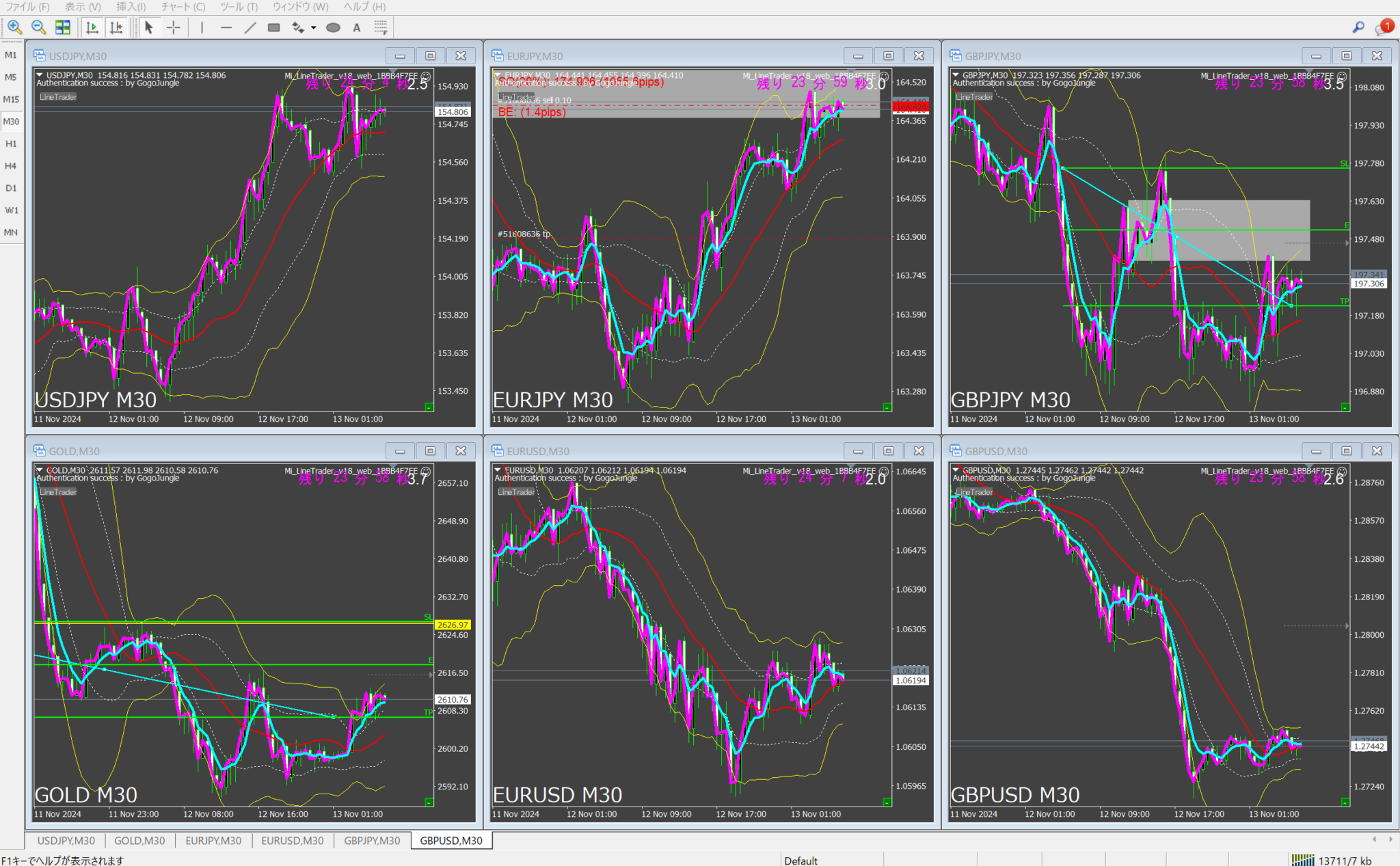
Task: Select the text label tool
Action: 356,27
